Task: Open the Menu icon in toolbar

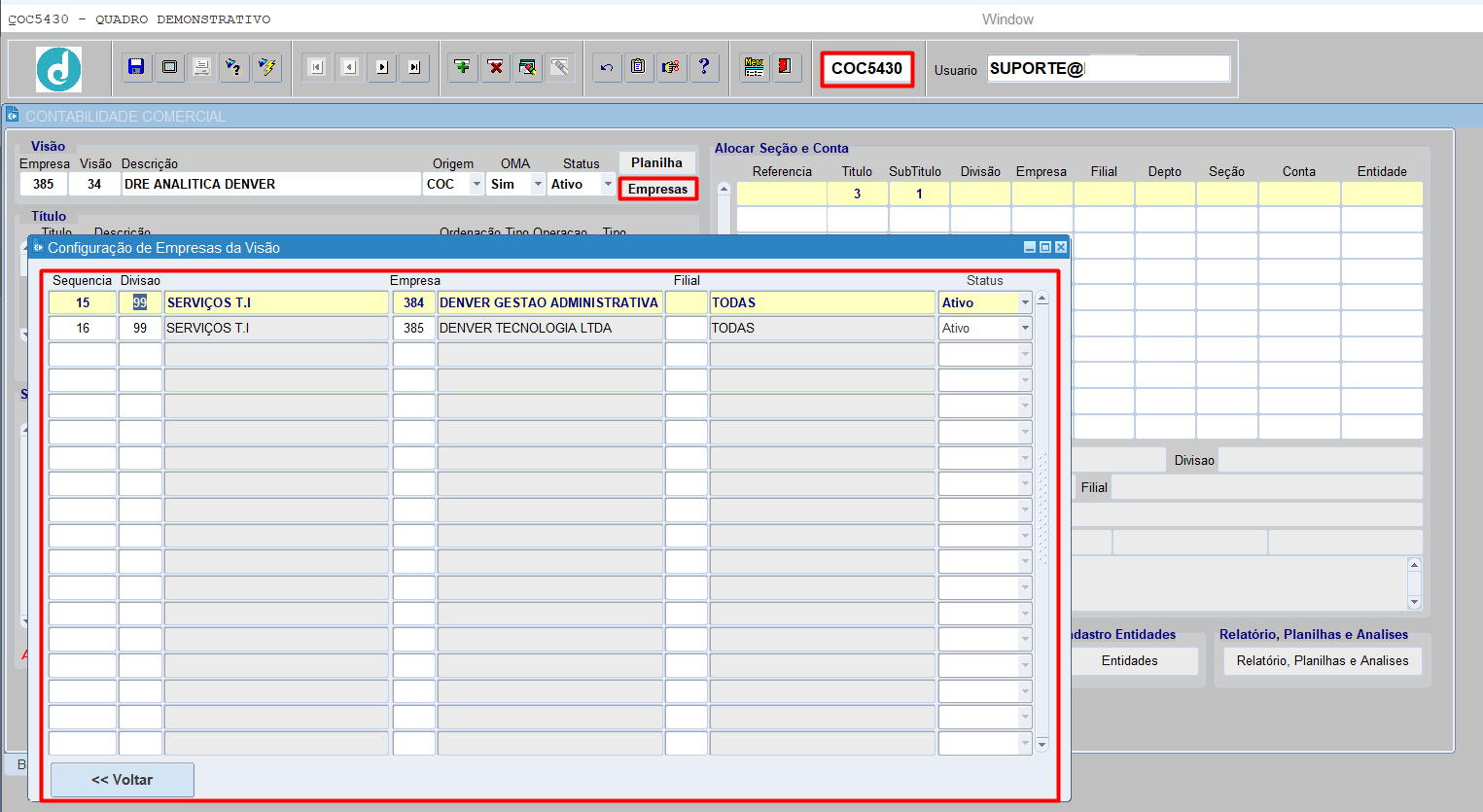Action: (x=754, y=67)
